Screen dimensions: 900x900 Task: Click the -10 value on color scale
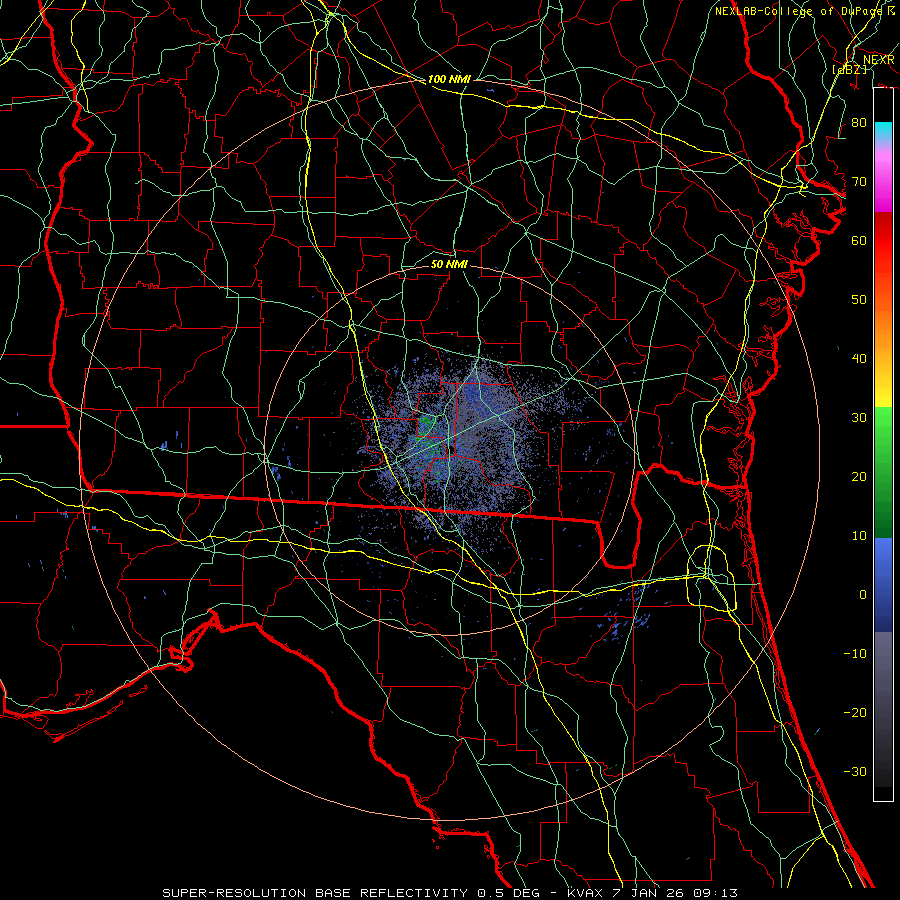pos(855,654)
